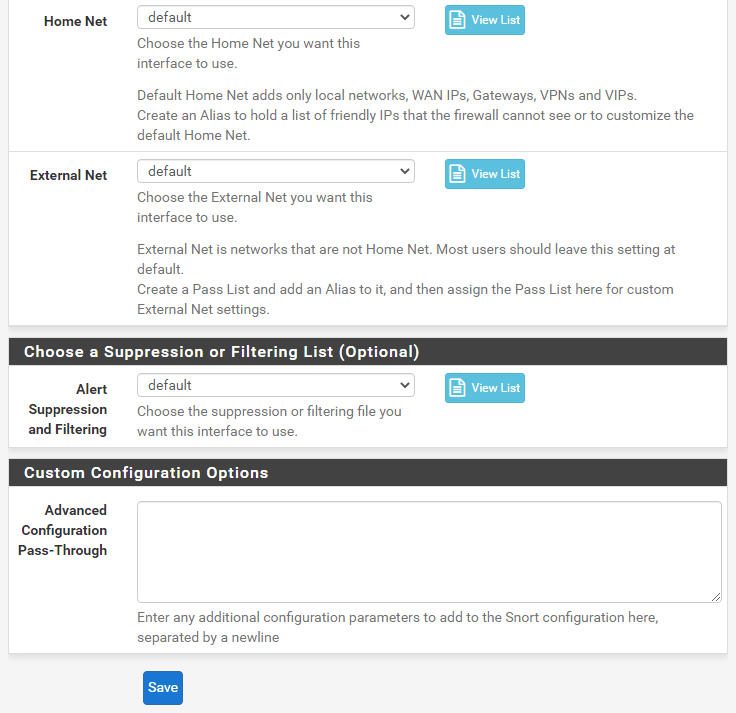Click the Home Net field label
Screen dimensions: 736x713
pyautogui.click(x=75, y=21)
